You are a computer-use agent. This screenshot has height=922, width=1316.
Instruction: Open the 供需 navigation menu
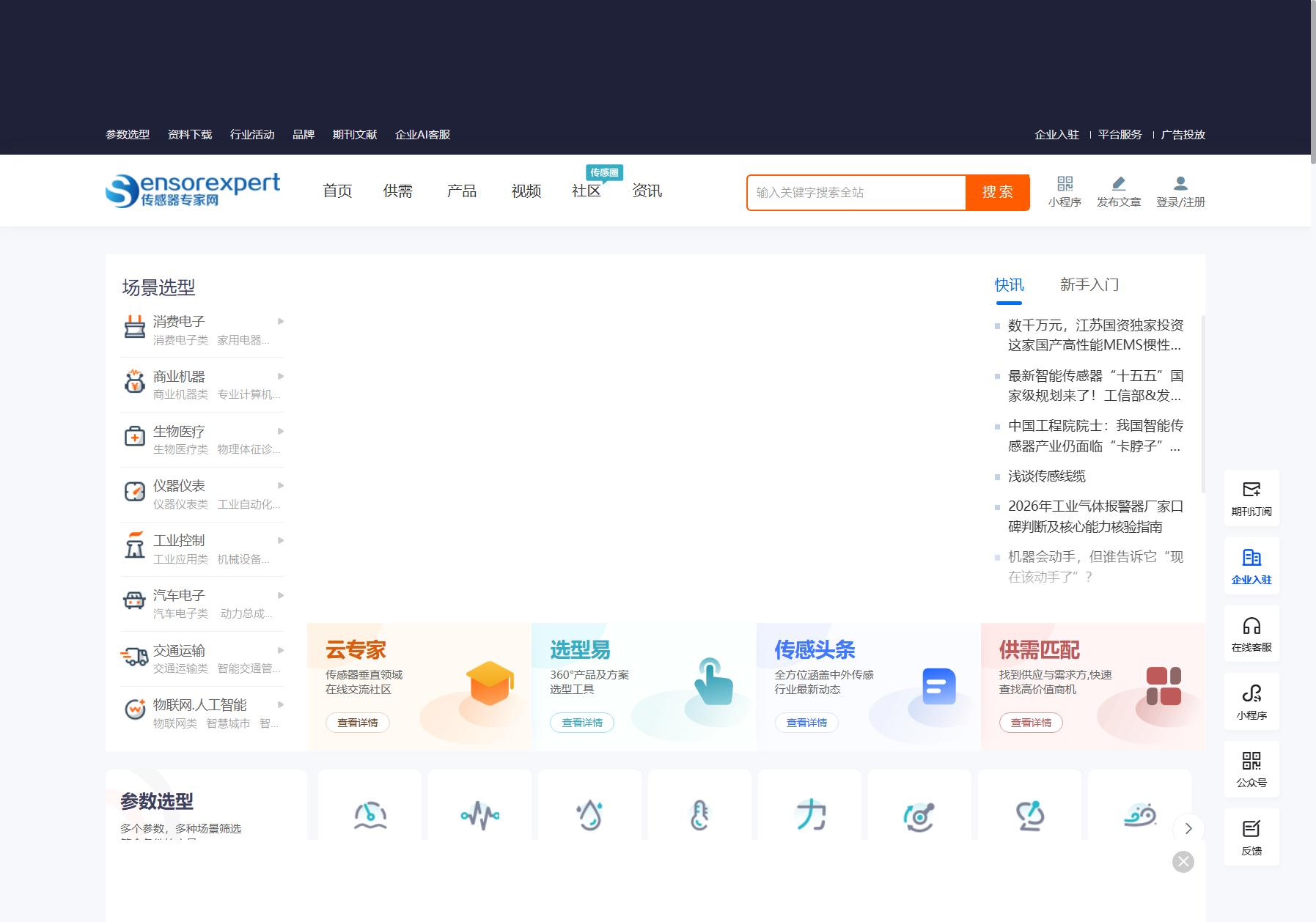[x=398, y=191]
